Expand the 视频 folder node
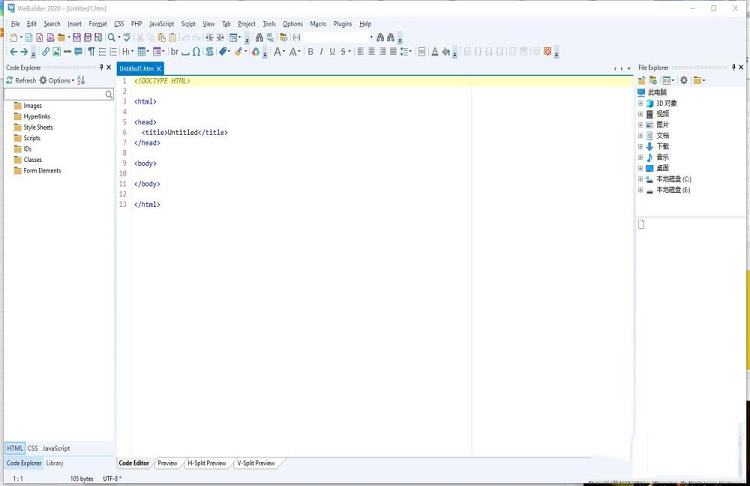This screenshot has width=750, height=486. 640,114
